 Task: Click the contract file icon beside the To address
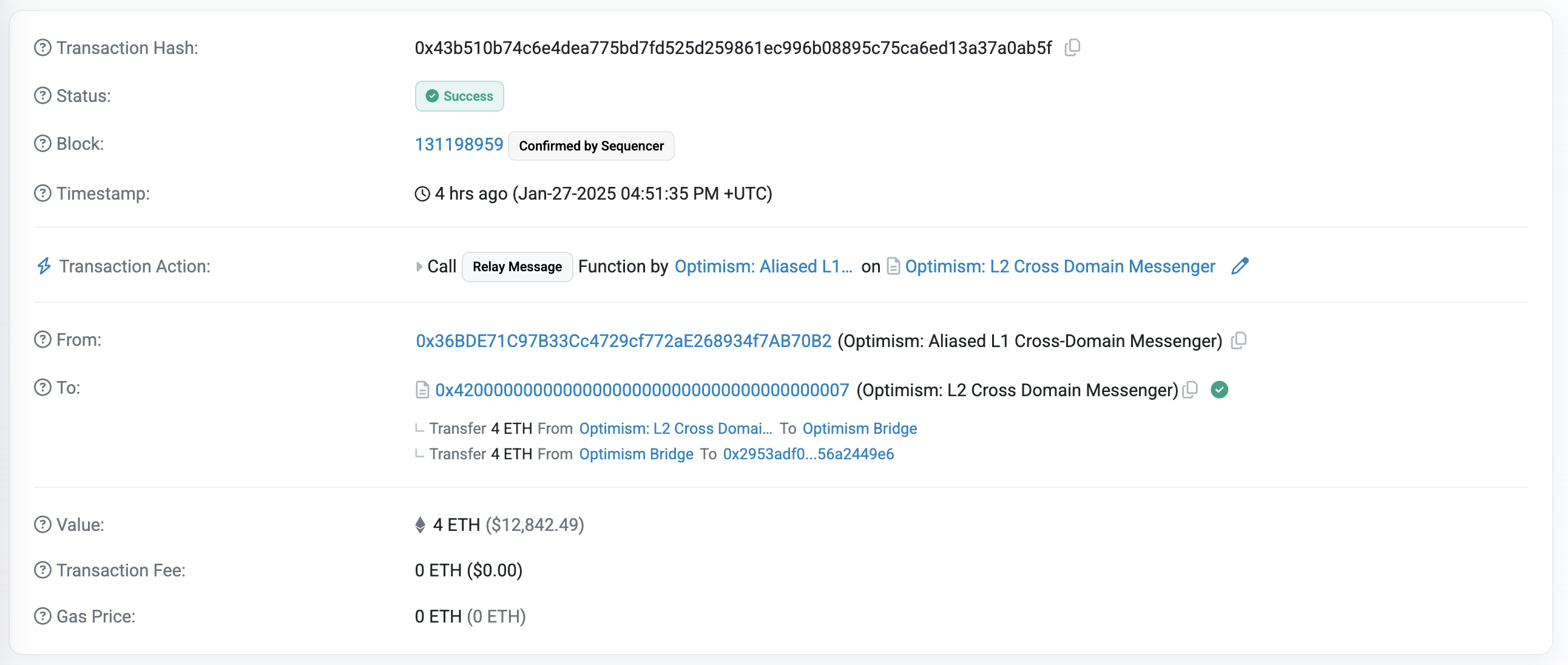(x=422, y=390)
